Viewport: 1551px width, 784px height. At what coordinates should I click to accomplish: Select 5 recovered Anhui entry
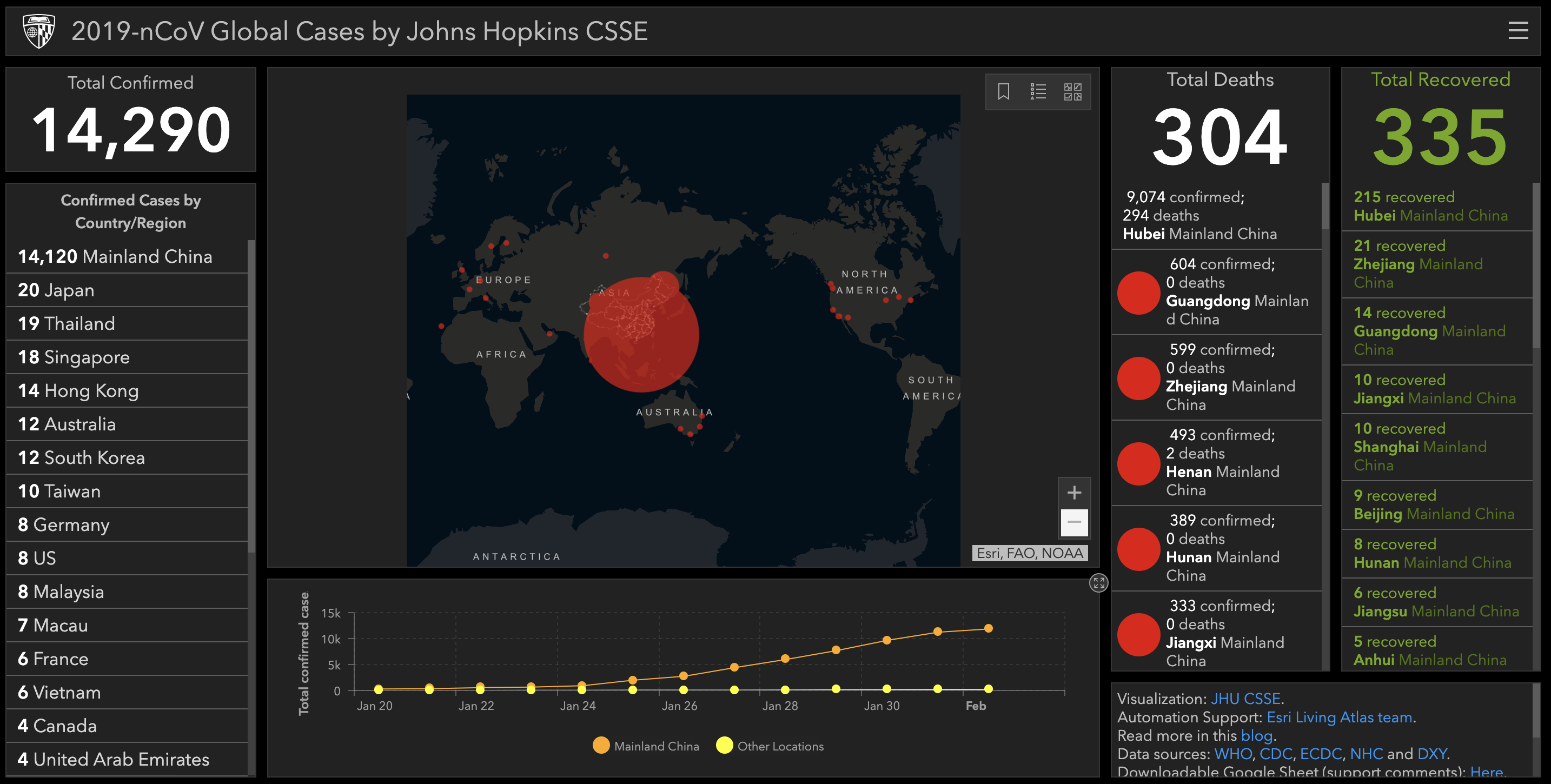click(1436, 650)
